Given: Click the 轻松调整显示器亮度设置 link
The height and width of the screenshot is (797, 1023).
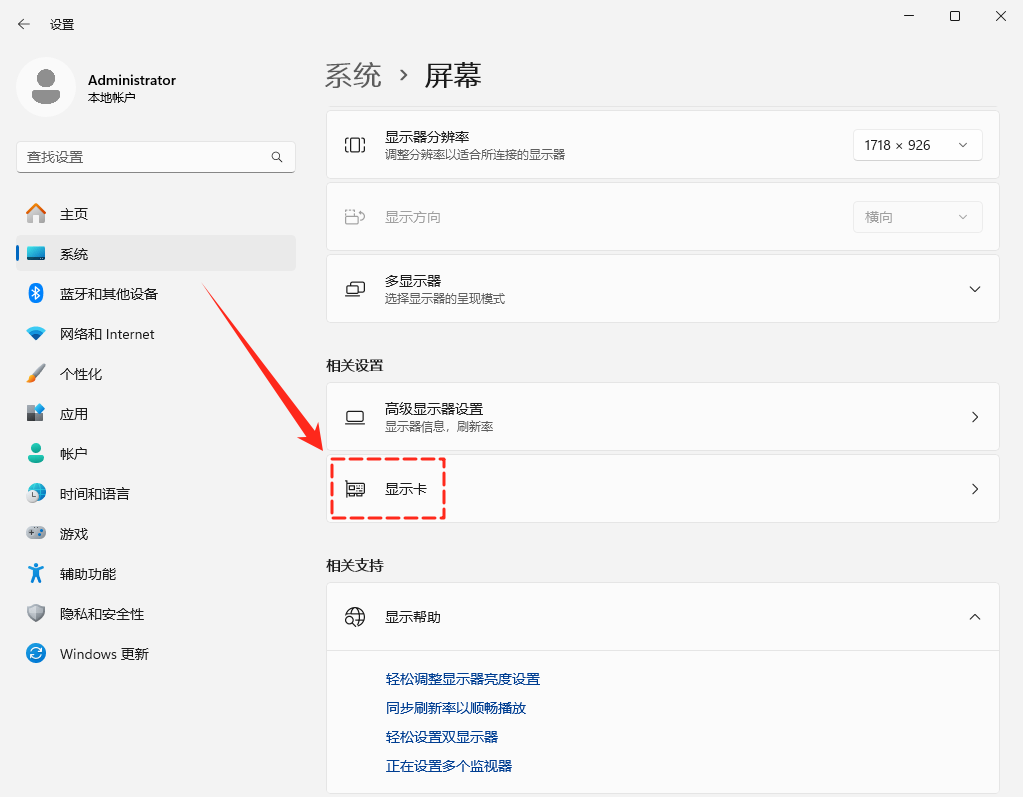Looking at the screenshot, I should tap(463, 678).
